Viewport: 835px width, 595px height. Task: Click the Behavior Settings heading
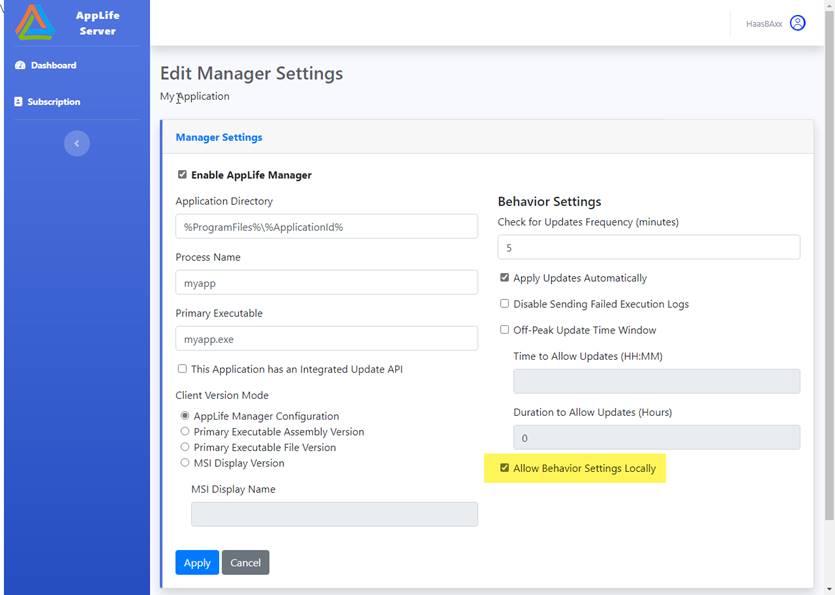(x=550, y=201)
